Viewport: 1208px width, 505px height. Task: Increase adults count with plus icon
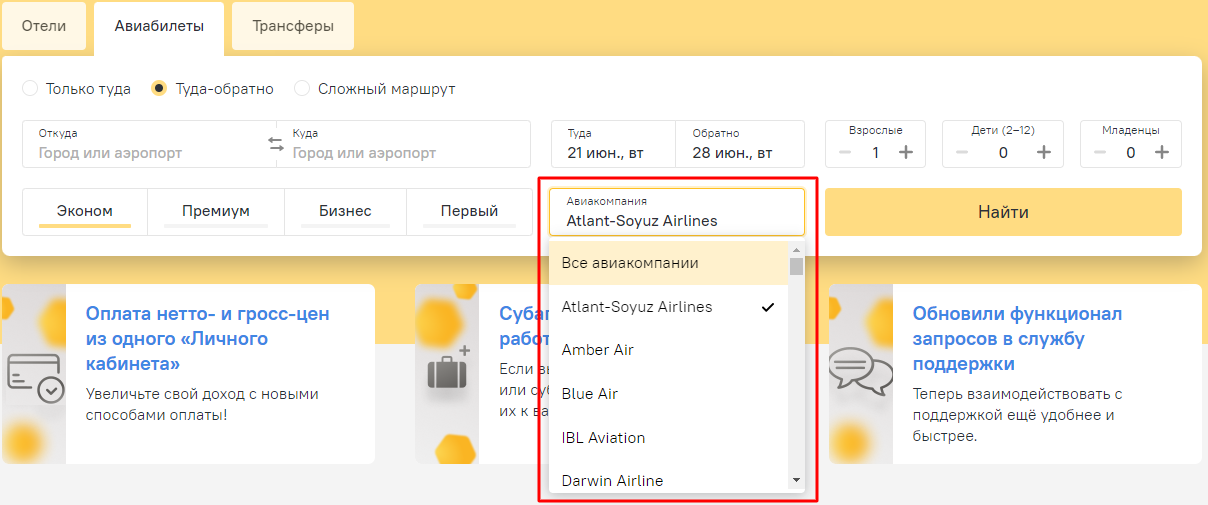coord(906,152)
